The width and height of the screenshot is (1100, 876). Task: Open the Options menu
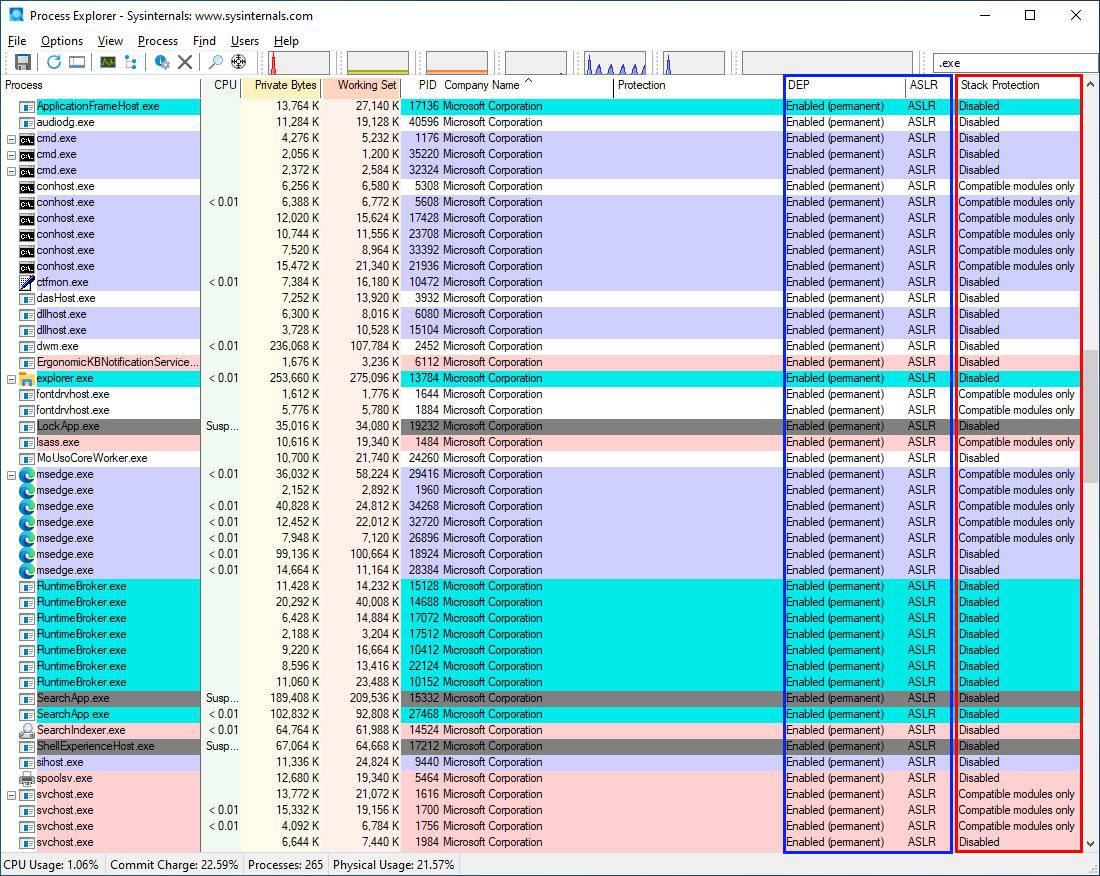[61, 41]
